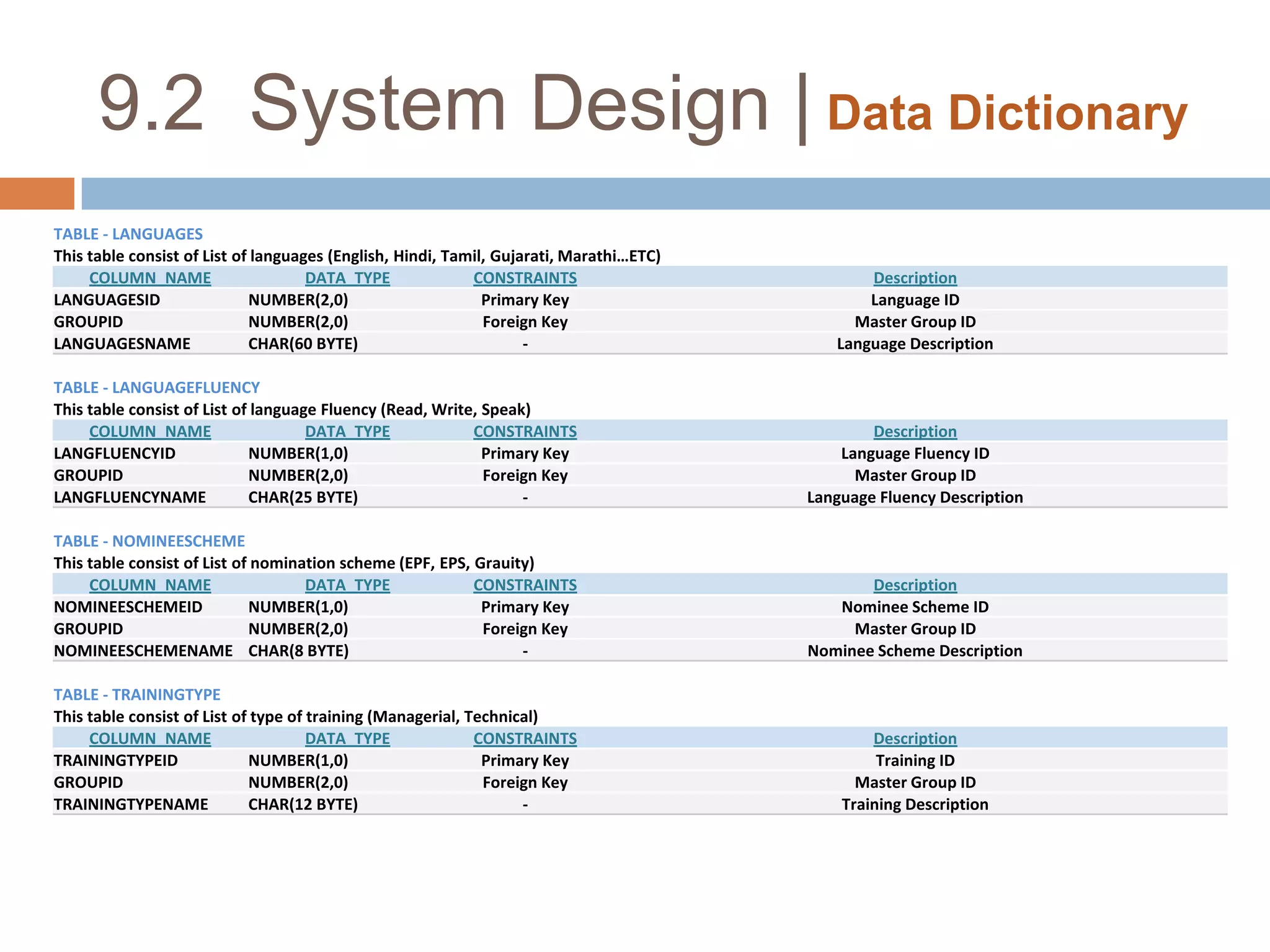1270x952 pixels.
Task: Click the 9.2 System Design title text
Action: click(433, 104)
